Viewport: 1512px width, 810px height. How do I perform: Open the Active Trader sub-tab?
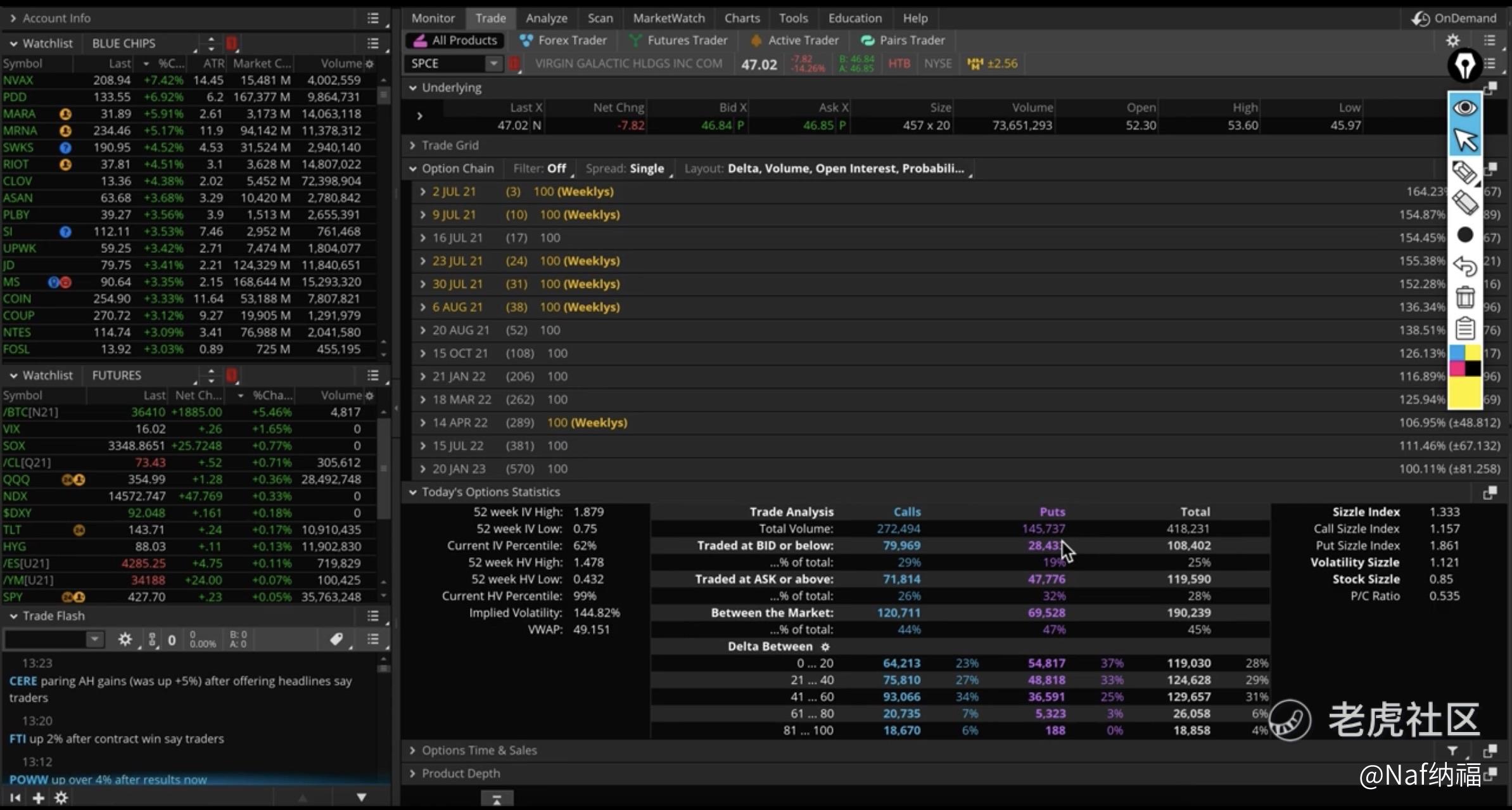(794, 41)
